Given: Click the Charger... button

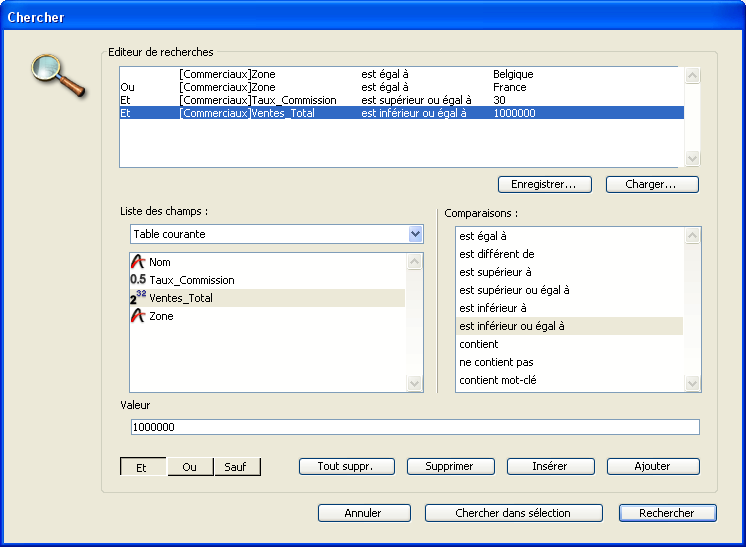Looking at the screenshot, I should pyautogui.click(x=651, y=185).
